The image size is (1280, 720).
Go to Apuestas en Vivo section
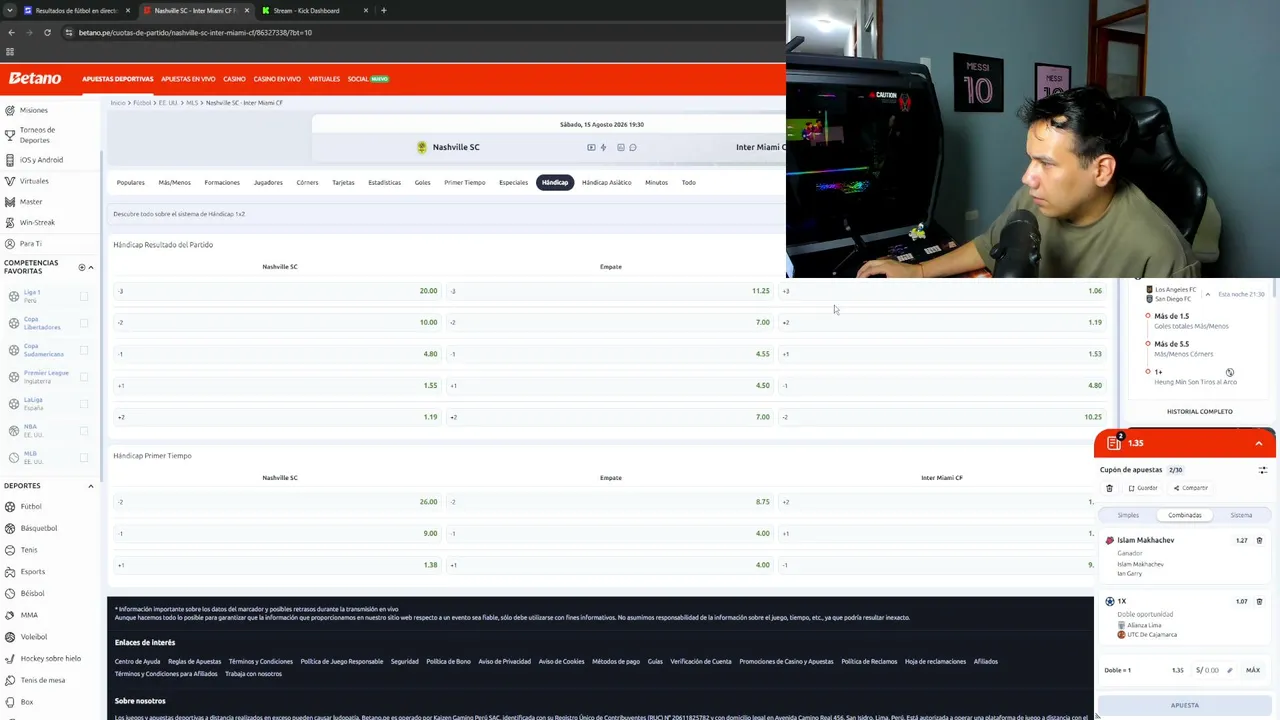[x=188, y=79]
